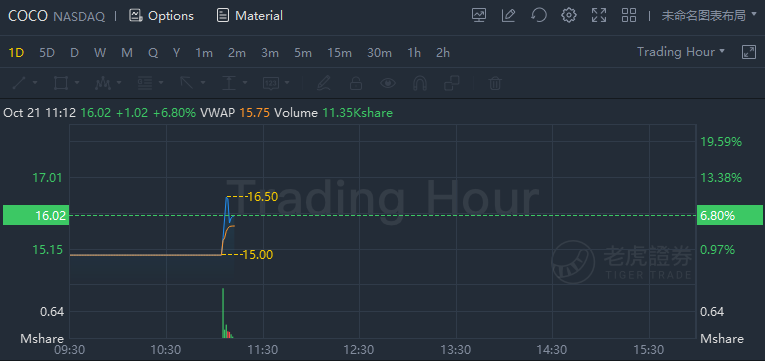This screenshot has height=361, width=765.
Task: Switch to the 5D timeframe tab
Action: pyautogui.click(x=47, y=53)
